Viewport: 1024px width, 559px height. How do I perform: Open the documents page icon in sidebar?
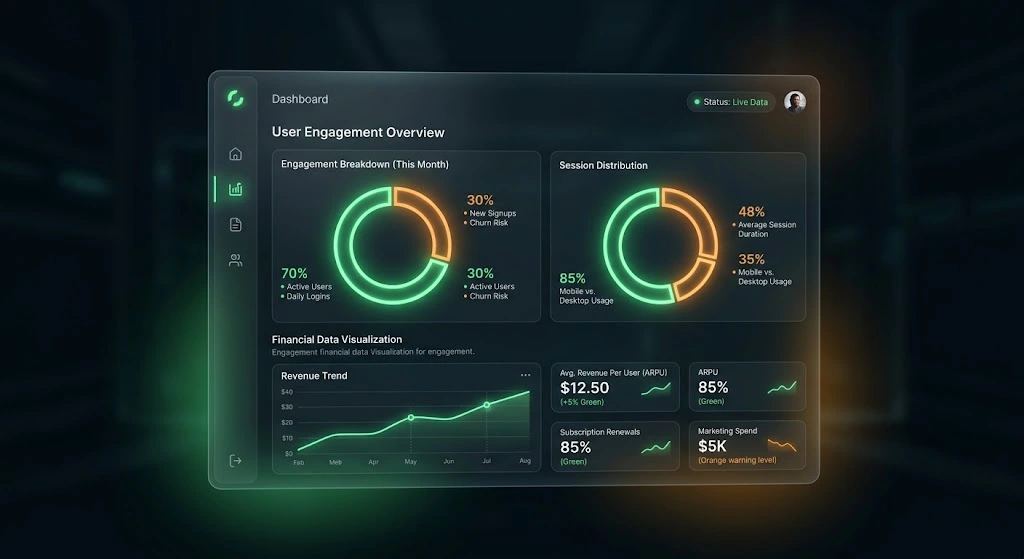click(235, 225)
